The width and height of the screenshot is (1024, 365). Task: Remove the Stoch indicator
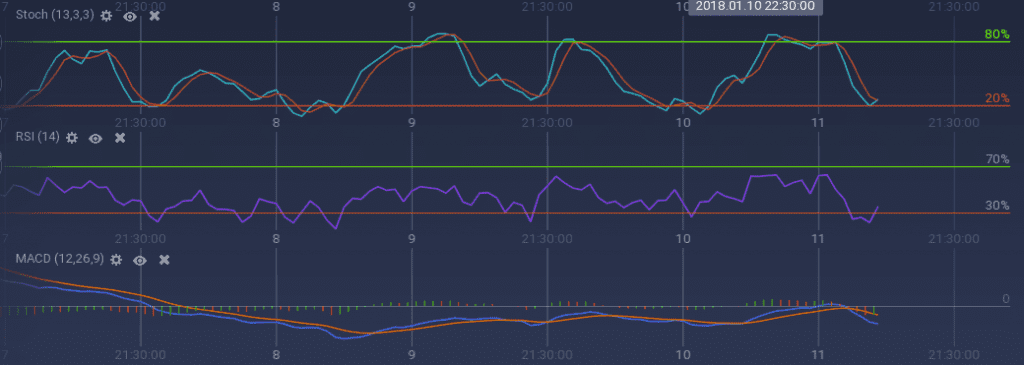[x=154, y=16]
